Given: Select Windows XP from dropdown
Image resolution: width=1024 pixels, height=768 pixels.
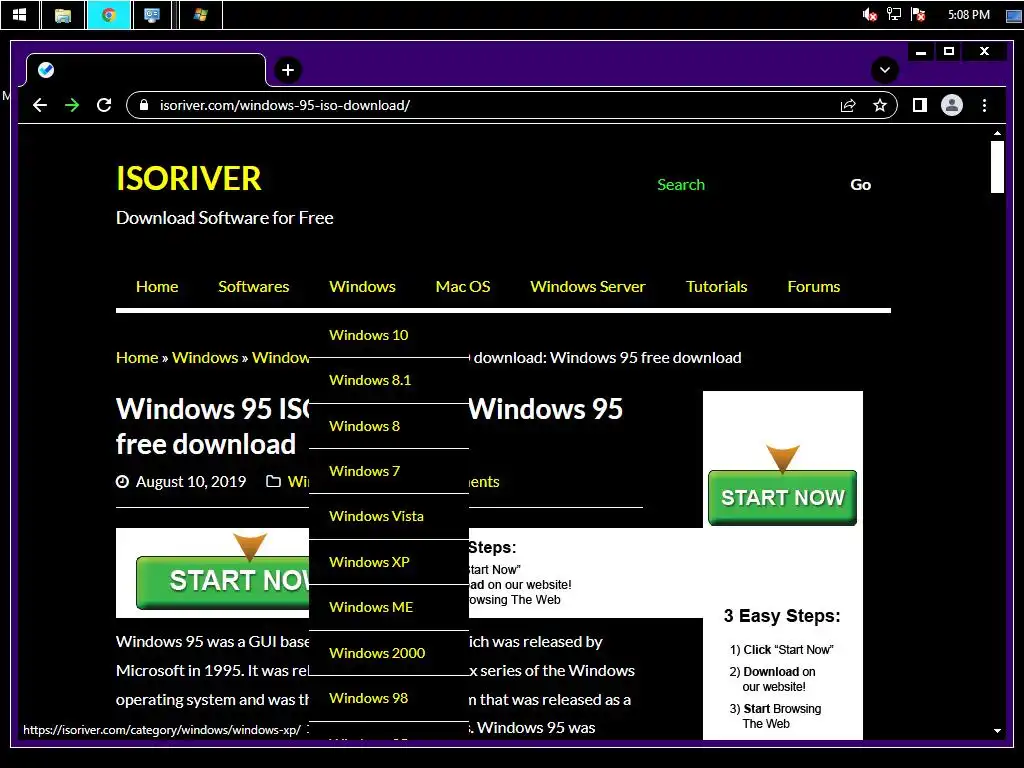Looking at the screenshot, I should click(389, 562).
